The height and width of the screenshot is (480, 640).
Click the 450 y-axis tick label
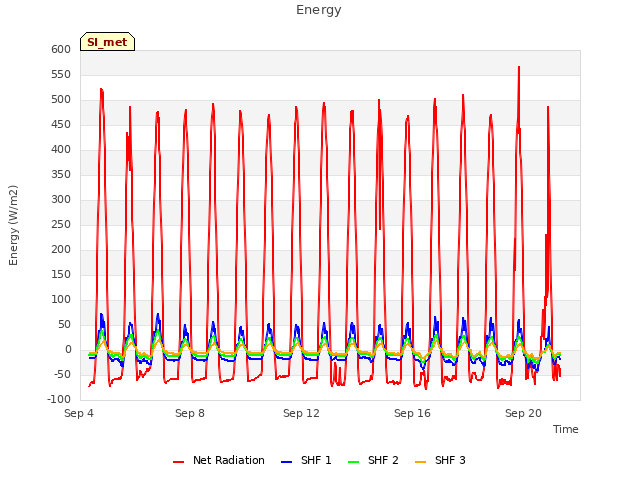(61, 124)
